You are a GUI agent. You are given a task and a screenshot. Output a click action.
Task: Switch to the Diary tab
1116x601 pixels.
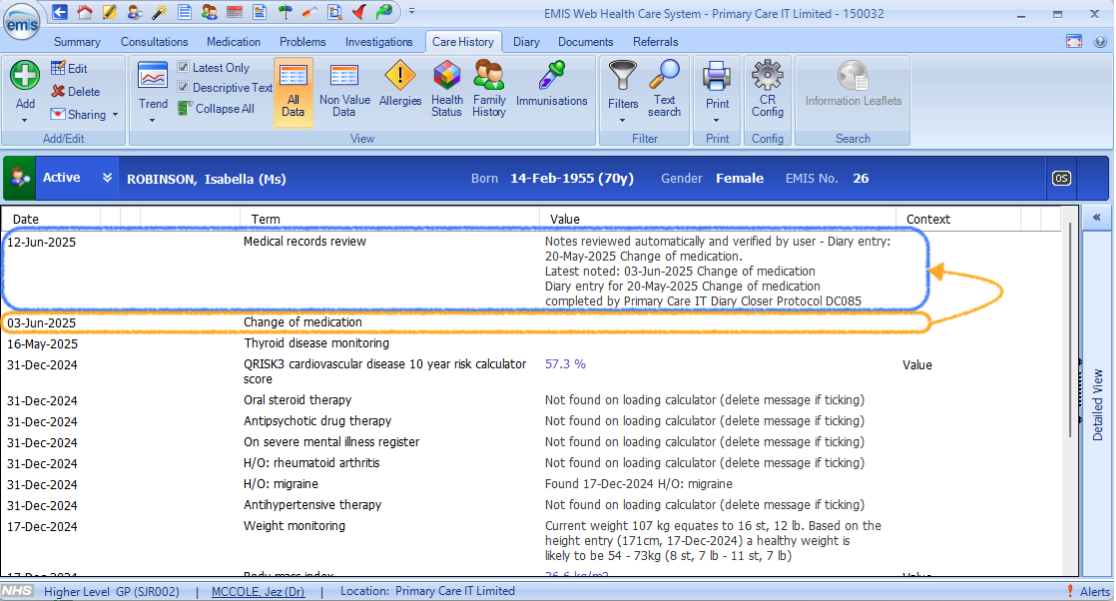[x=526, y=42]
